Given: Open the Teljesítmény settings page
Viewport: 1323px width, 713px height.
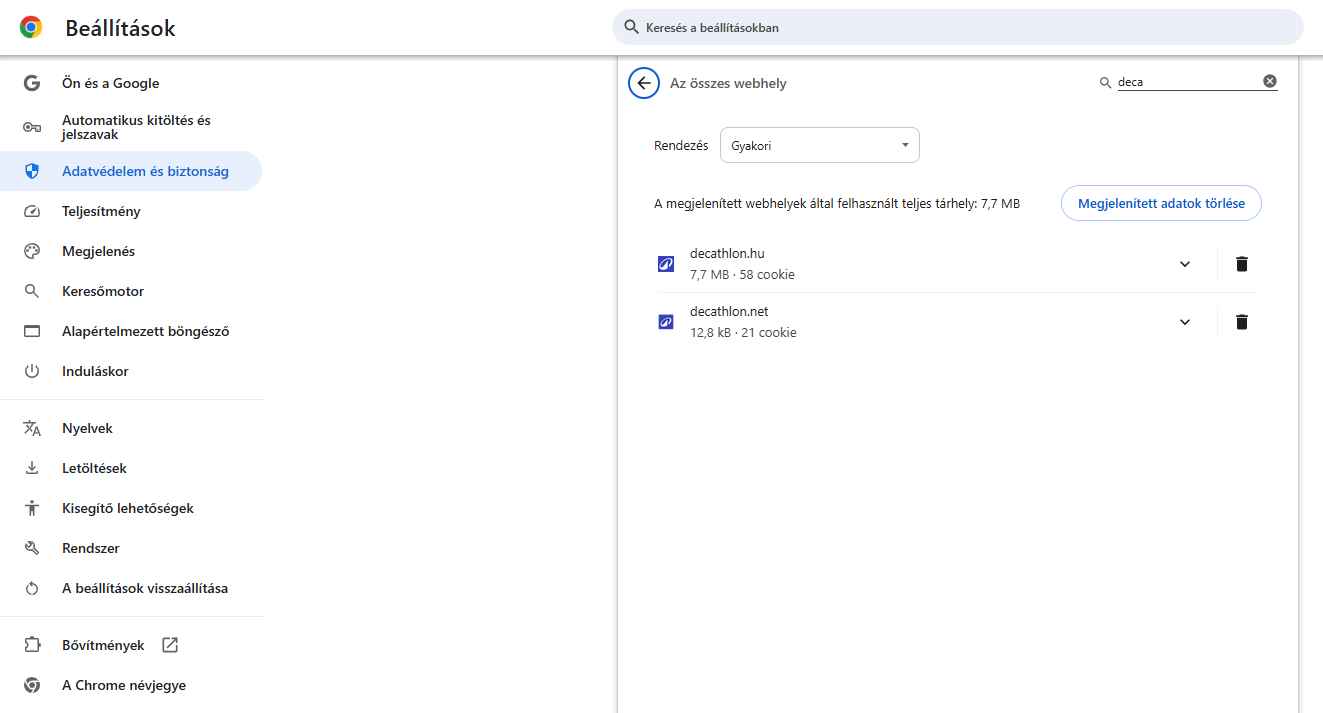Looking at the screenshot, I should (x=101, y=211).
